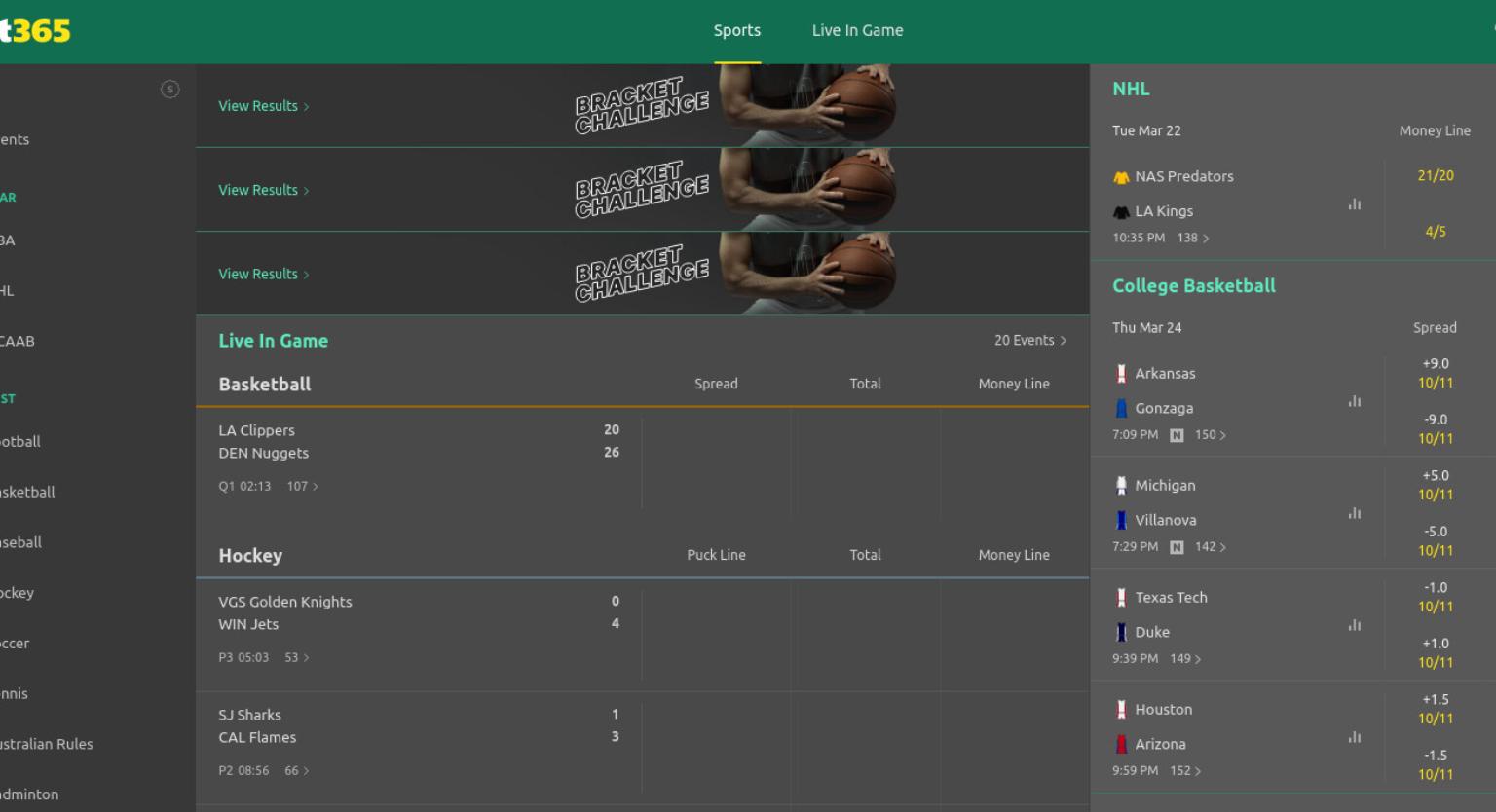Select Duke +1.0 spread odds

pyautogui.click(x=1436, y=652)
